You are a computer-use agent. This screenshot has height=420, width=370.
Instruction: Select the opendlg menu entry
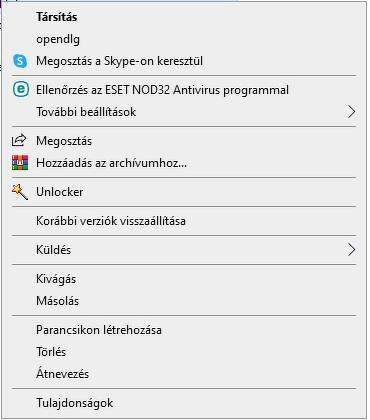coord(184,39)
